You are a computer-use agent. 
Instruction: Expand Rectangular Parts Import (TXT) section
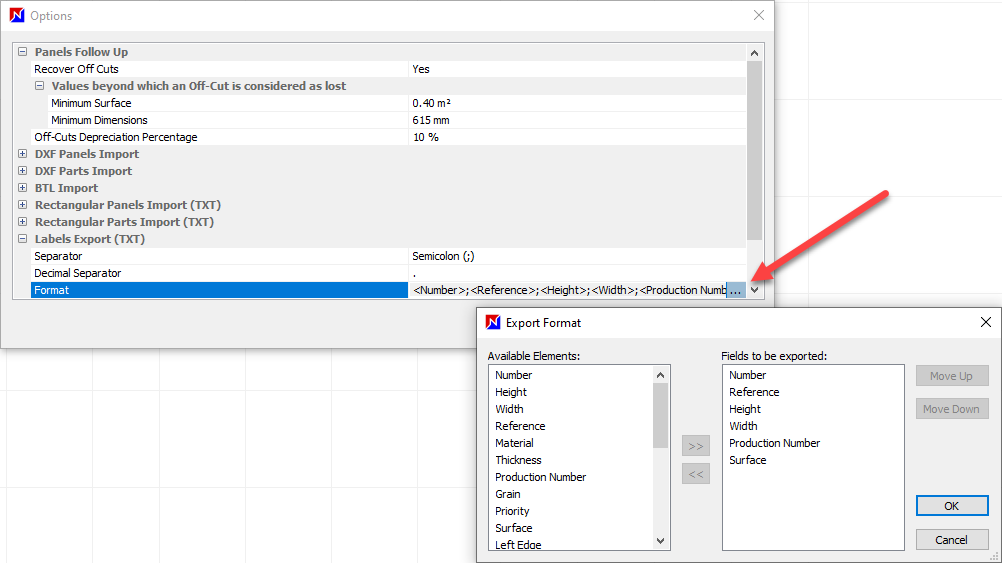click(x=22, y=222)
